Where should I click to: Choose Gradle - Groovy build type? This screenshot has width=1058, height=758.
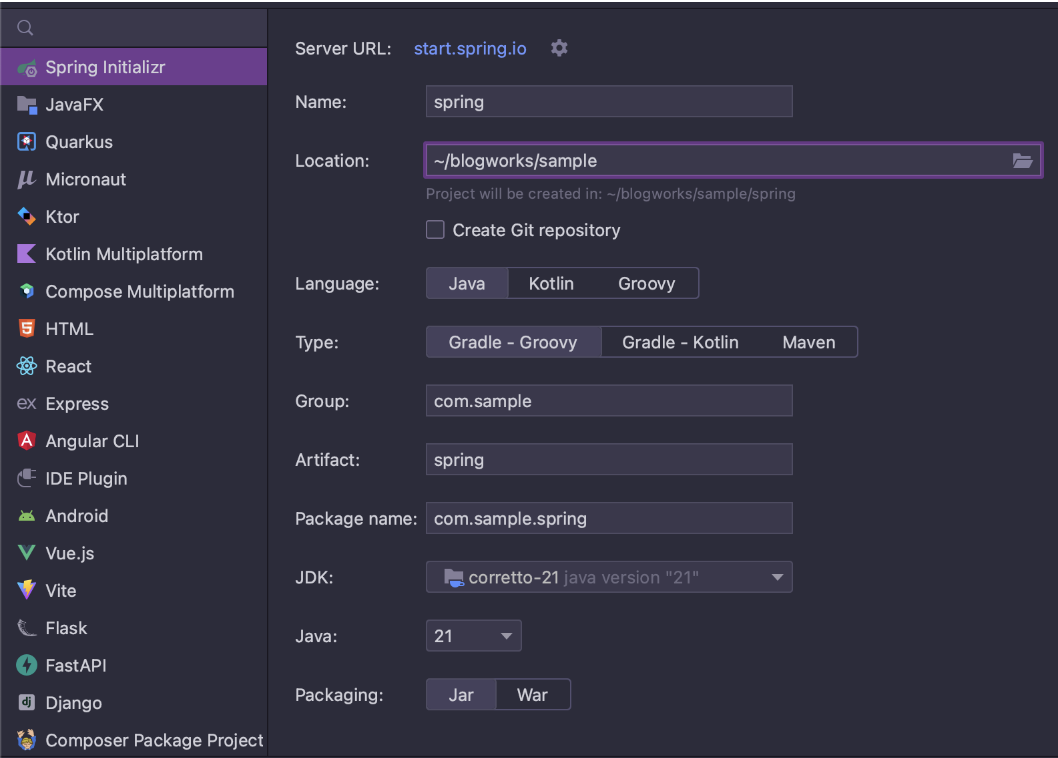pyautogui.click(x=513, y=342)
